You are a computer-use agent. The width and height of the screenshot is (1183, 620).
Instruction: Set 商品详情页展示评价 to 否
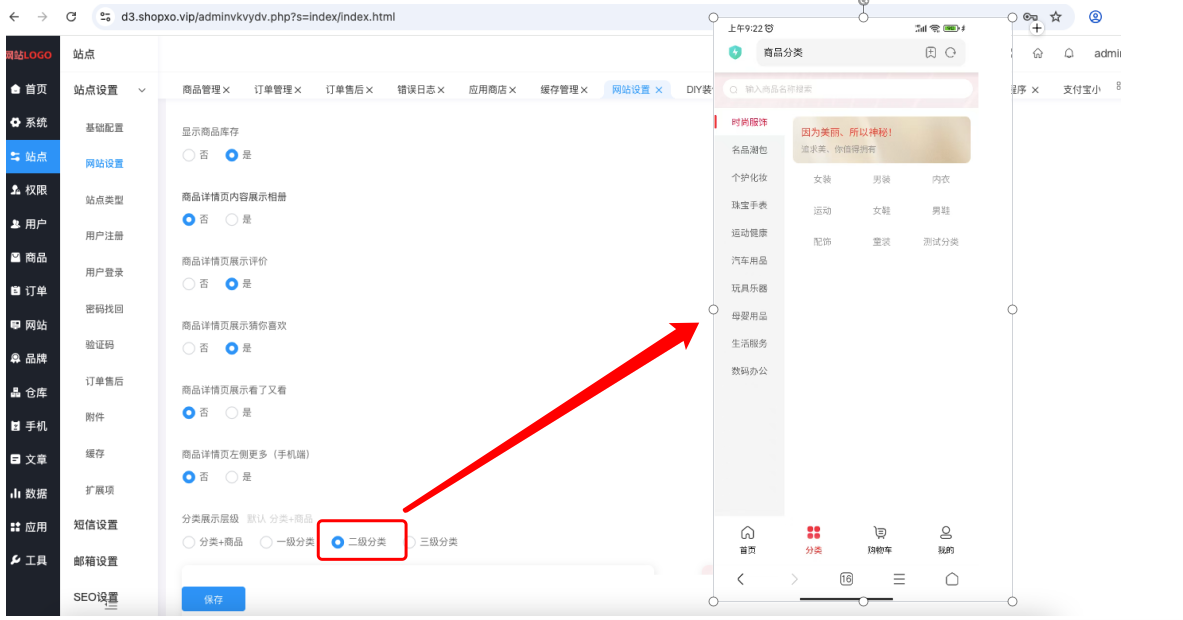[x=189, y=284]
